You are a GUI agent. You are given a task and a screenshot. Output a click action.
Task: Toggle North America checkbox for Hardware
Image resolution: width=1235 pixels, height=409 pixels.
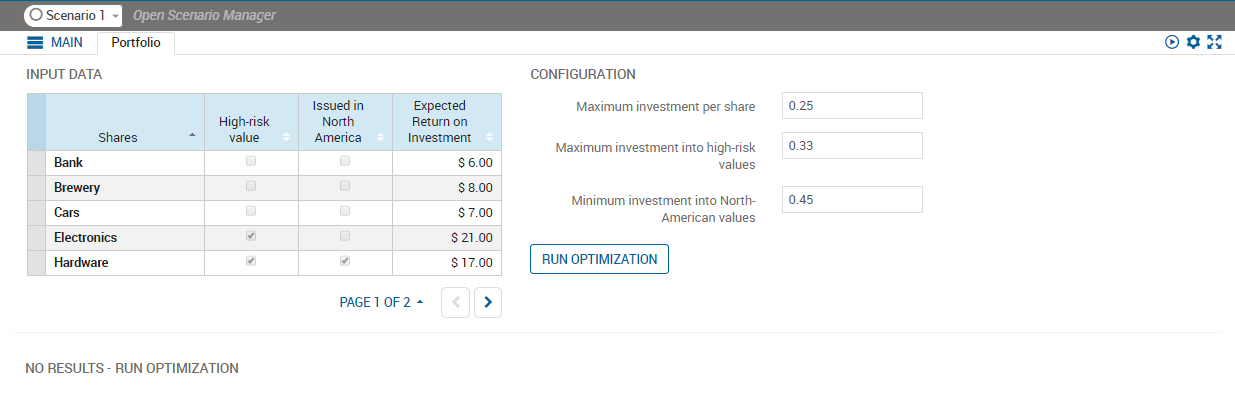(x=345, y=262)
